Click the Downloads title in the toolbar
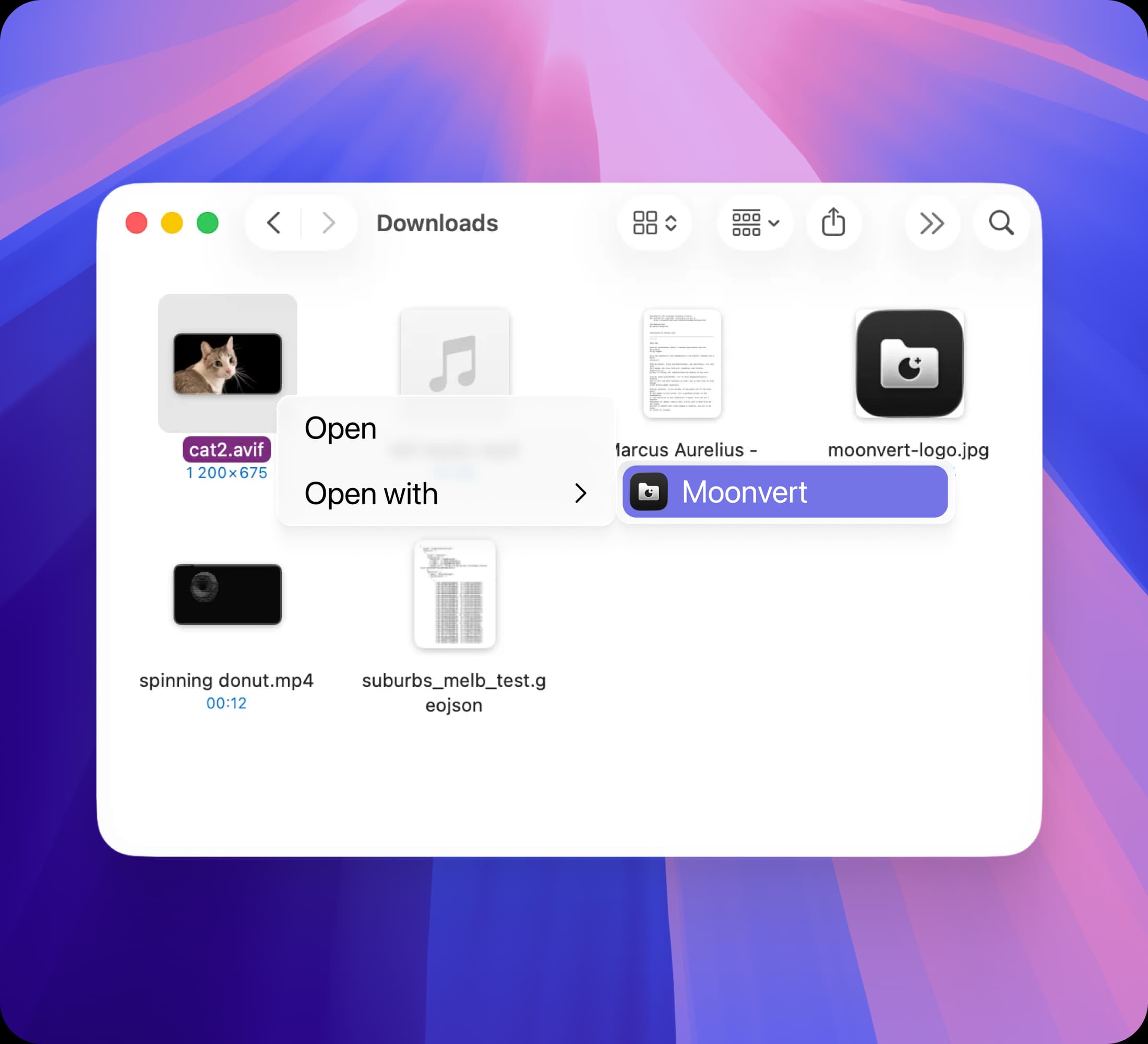 438,223
